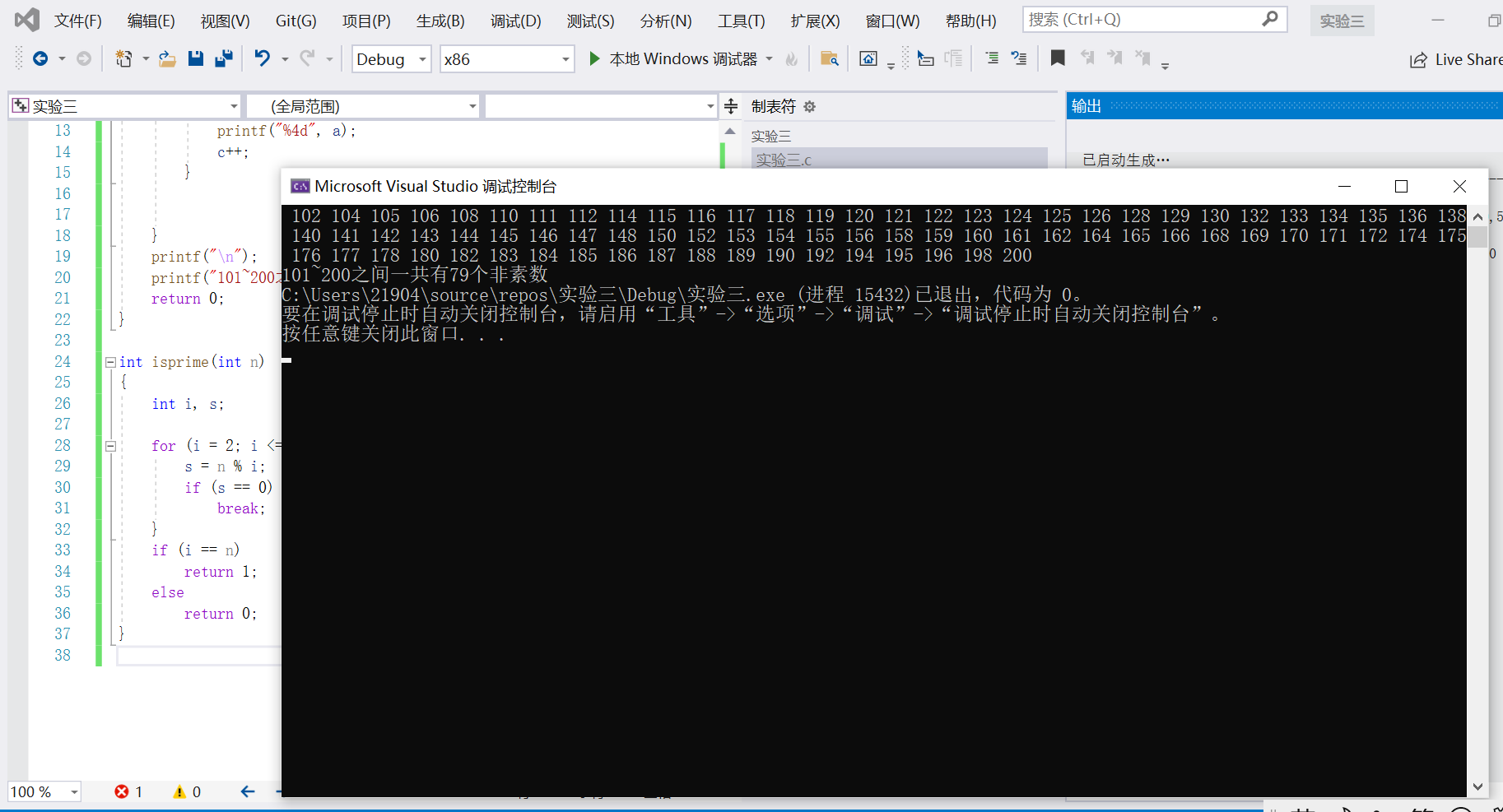This screenshot has height=812, width=1503.
Task: Click the New Item toolbar icon
Action: tap(123, 58)
